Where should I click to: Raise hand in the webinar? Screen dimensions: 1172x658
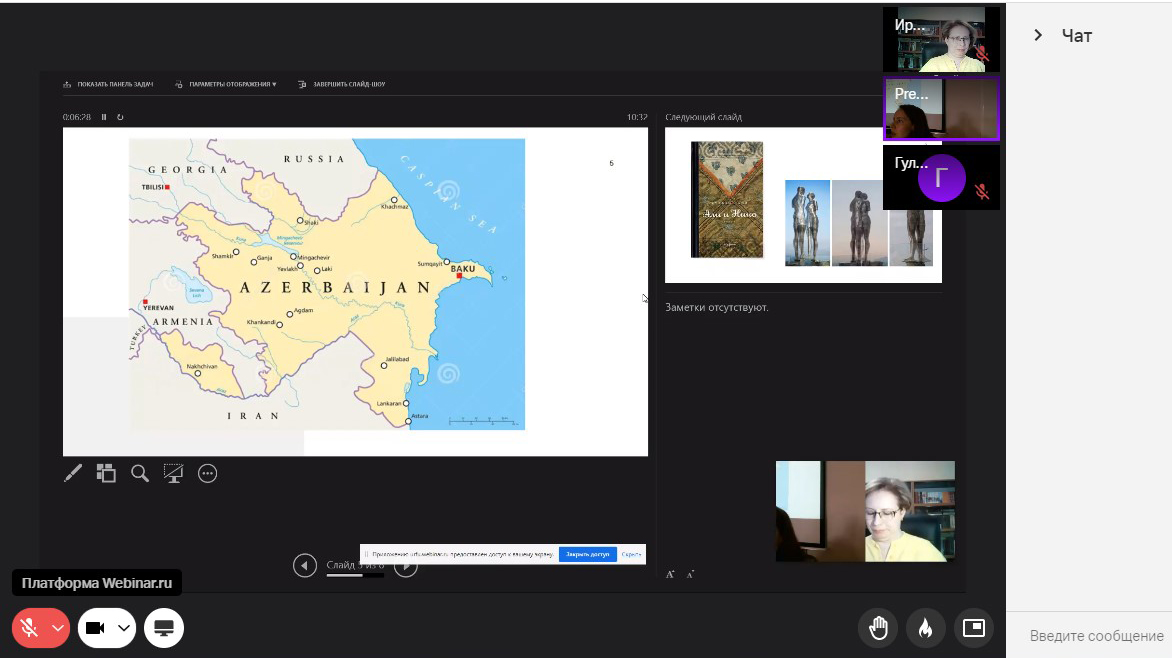click(878, 628)
